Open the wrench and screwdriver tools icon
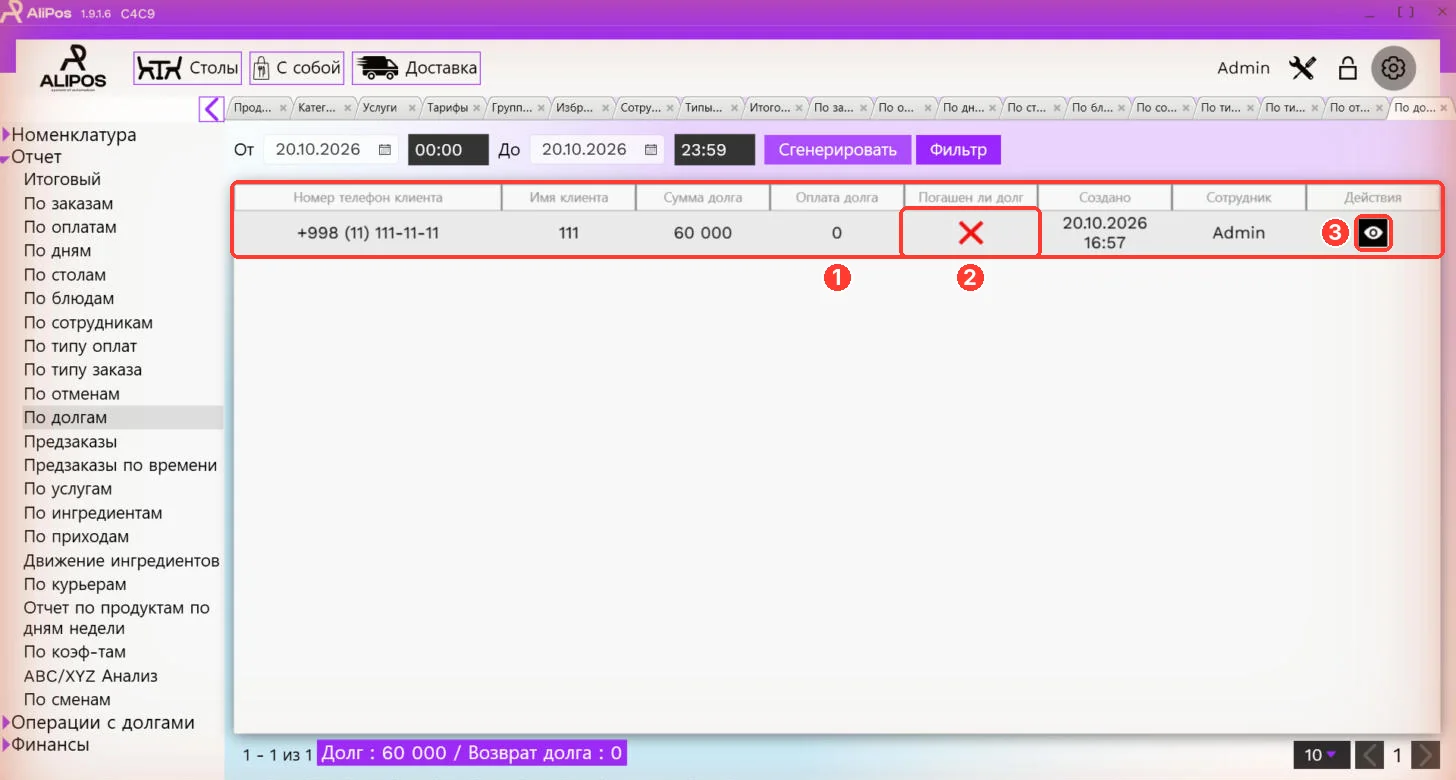This screenshot has height=780, width=1456. pyautogui.click(x=1303, y=68)
